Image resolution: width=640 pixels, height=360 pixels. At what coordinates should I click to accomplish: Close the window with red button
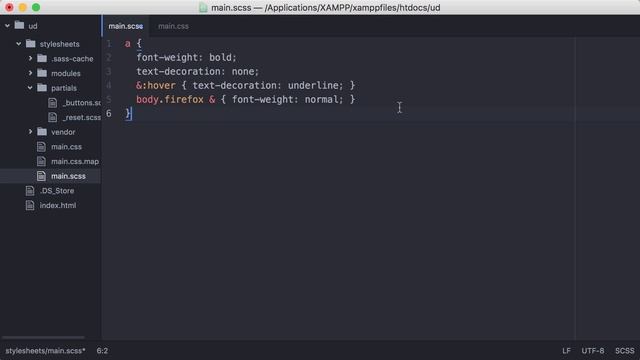point(9,7)
